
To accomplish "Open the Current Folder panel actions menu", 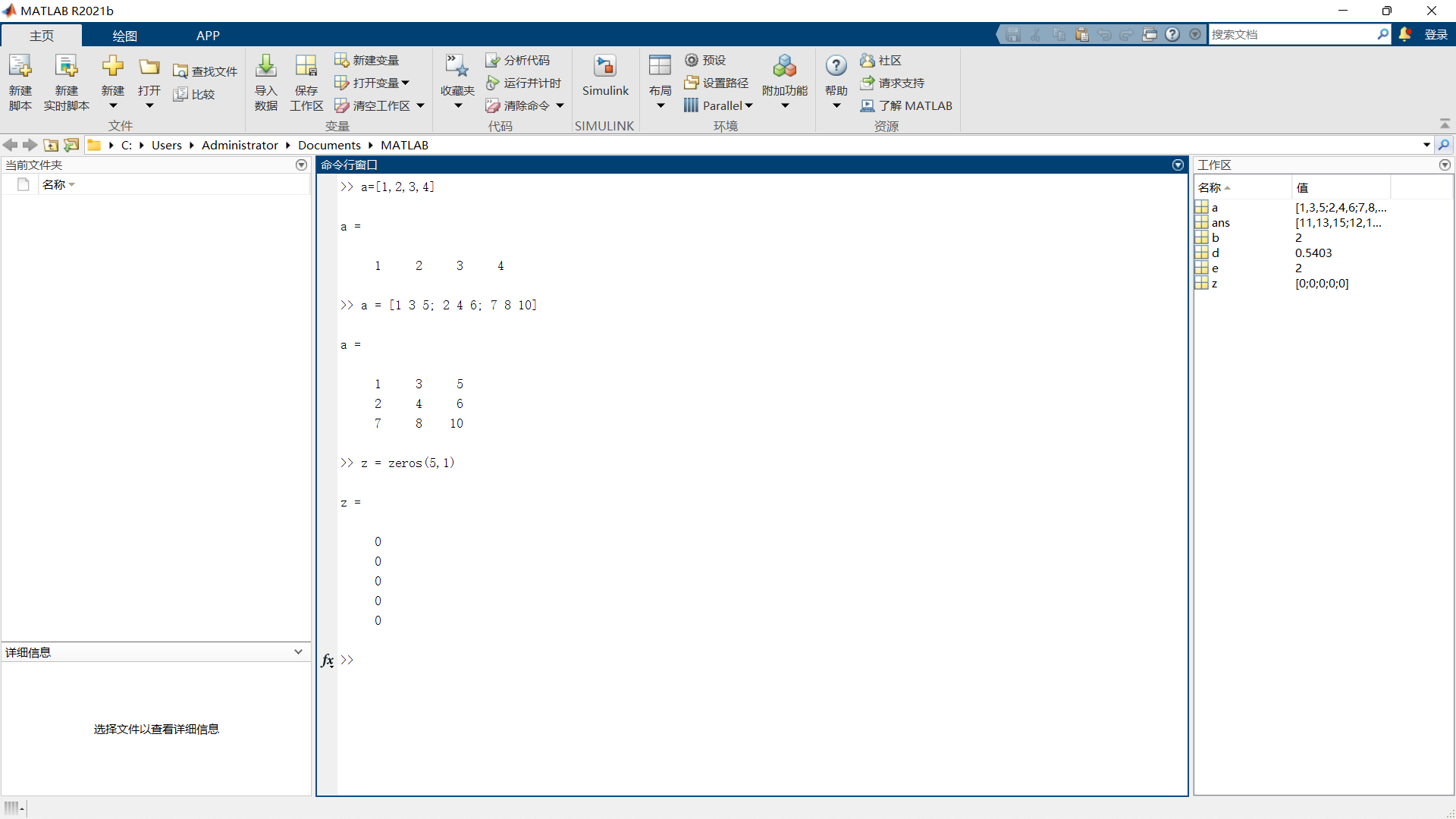I will pyautogui.click(x=301, y=165).
